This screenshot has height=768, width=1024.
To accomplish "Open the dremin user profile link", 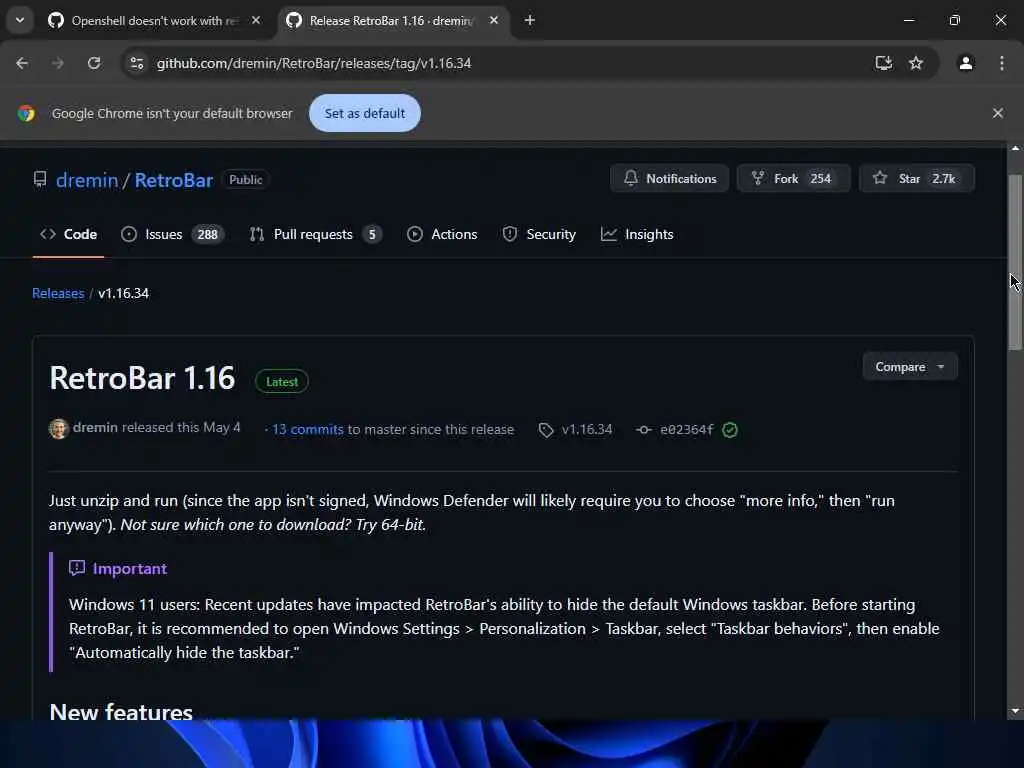I will pyautogui.click(x=87, y=180).
